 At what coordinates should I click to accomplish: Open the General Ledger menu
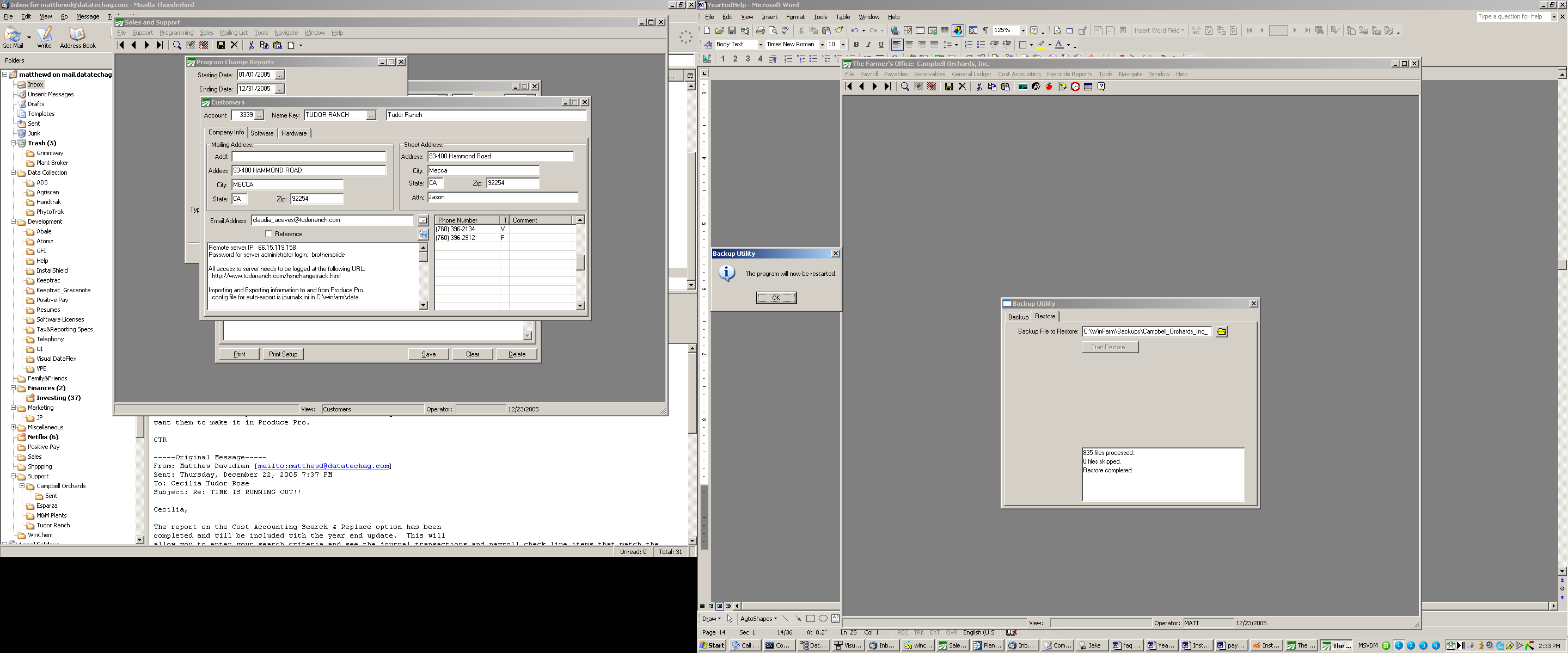click(971, 74)
